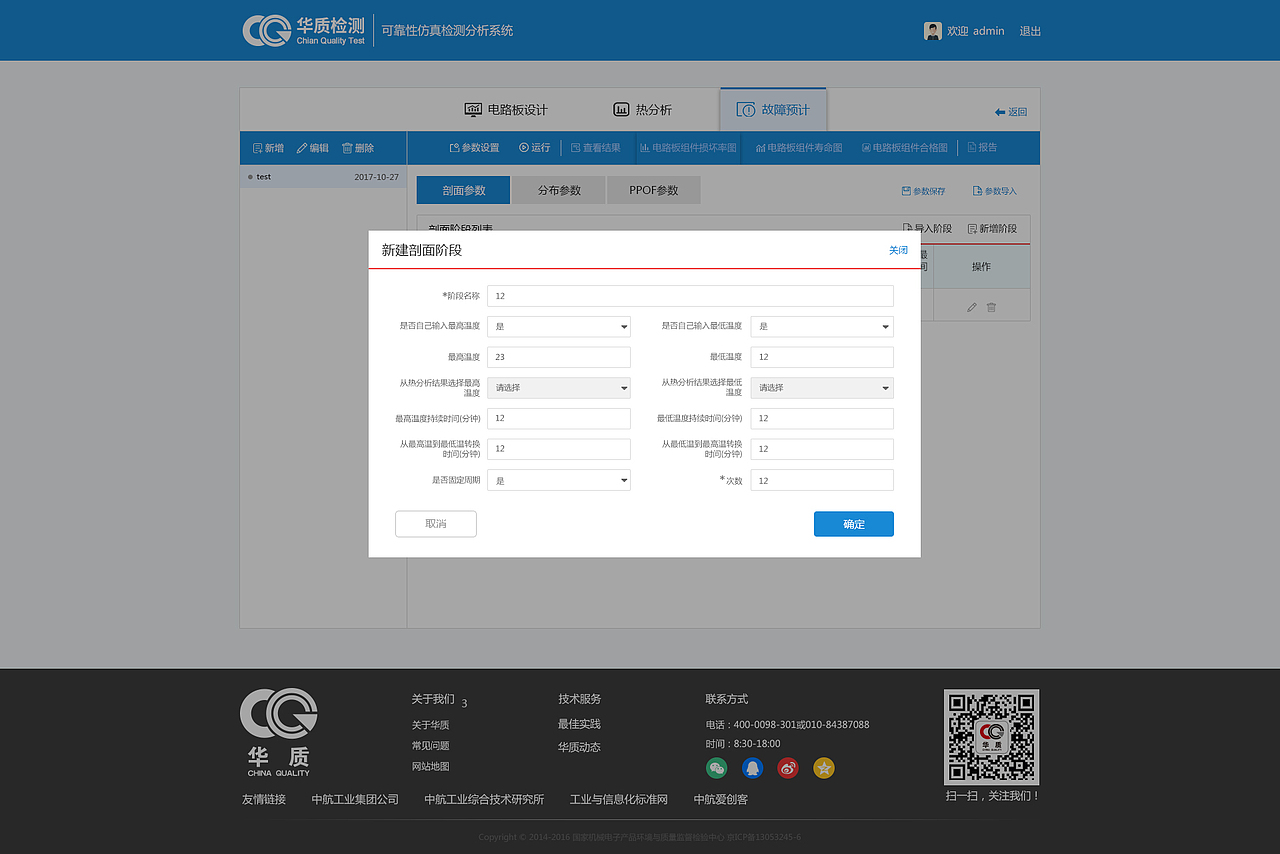
Task: Select the 剖面参数 sub-tab
Action: [x=463, y=190]
